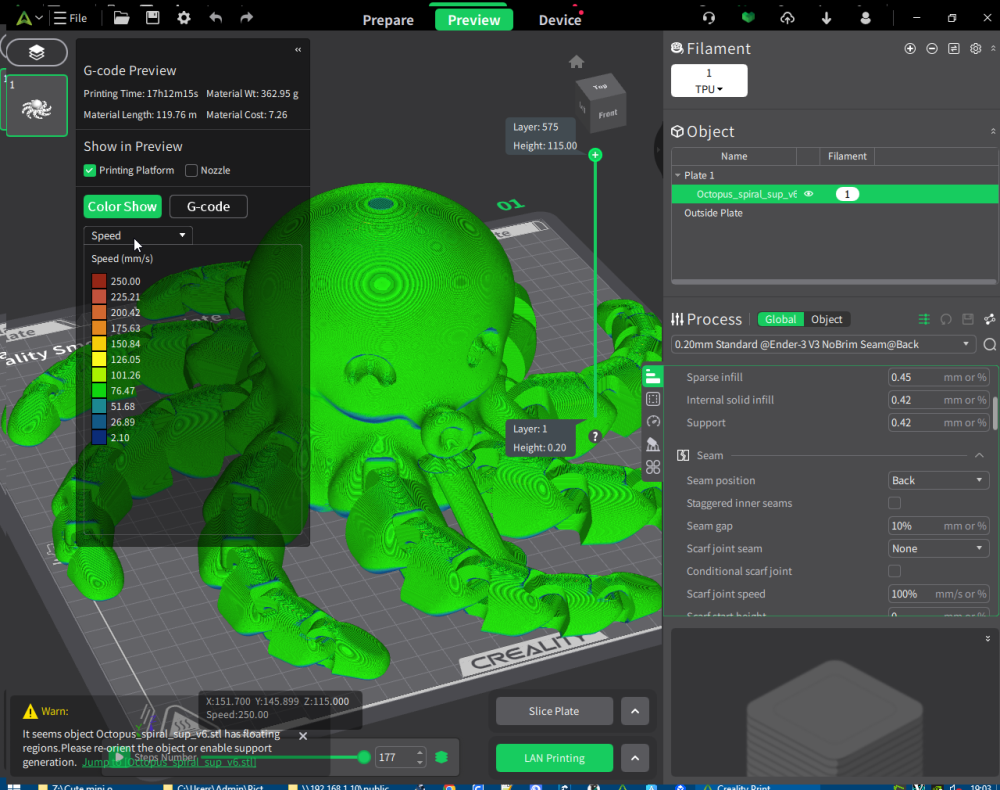Viewport: 1000px width, 790px height.
Task: Click the LAN Printing button
Action: click(x=554, y=758)
